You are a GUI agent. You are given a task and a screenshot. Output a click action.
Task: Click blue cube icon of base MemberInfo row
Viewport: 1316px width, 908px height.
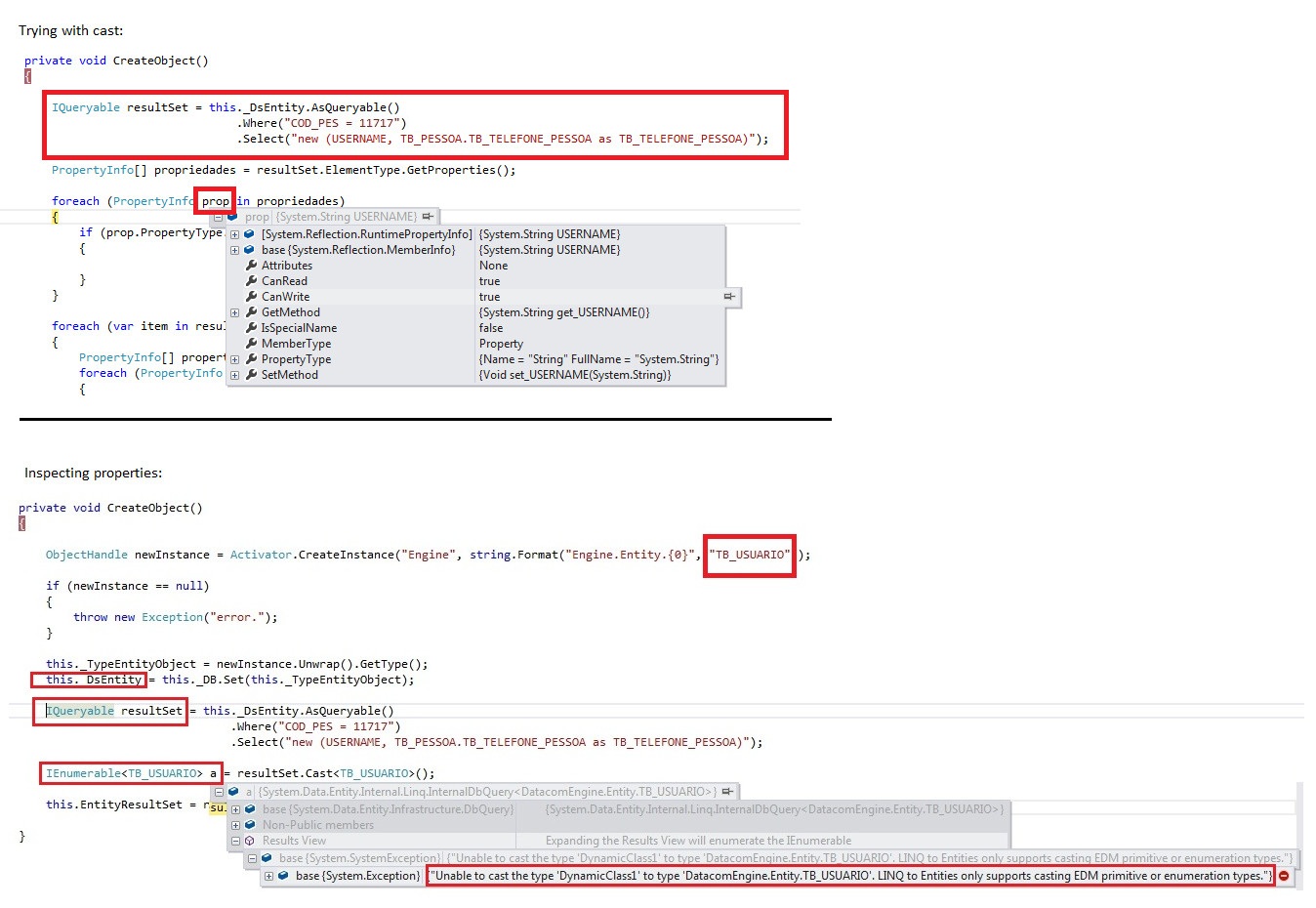249,250
